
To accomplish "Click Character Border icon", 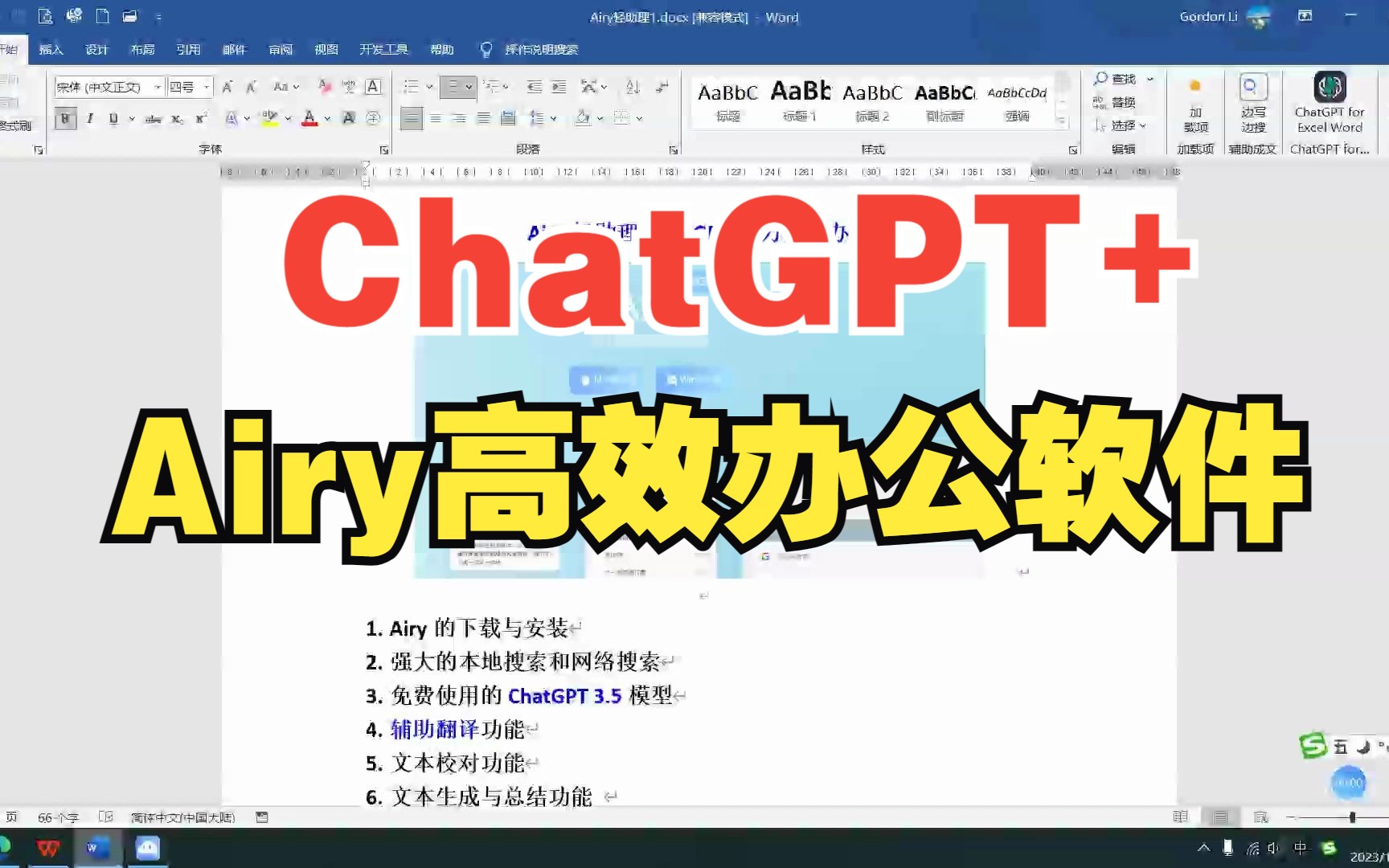I will tap(373, 87).
